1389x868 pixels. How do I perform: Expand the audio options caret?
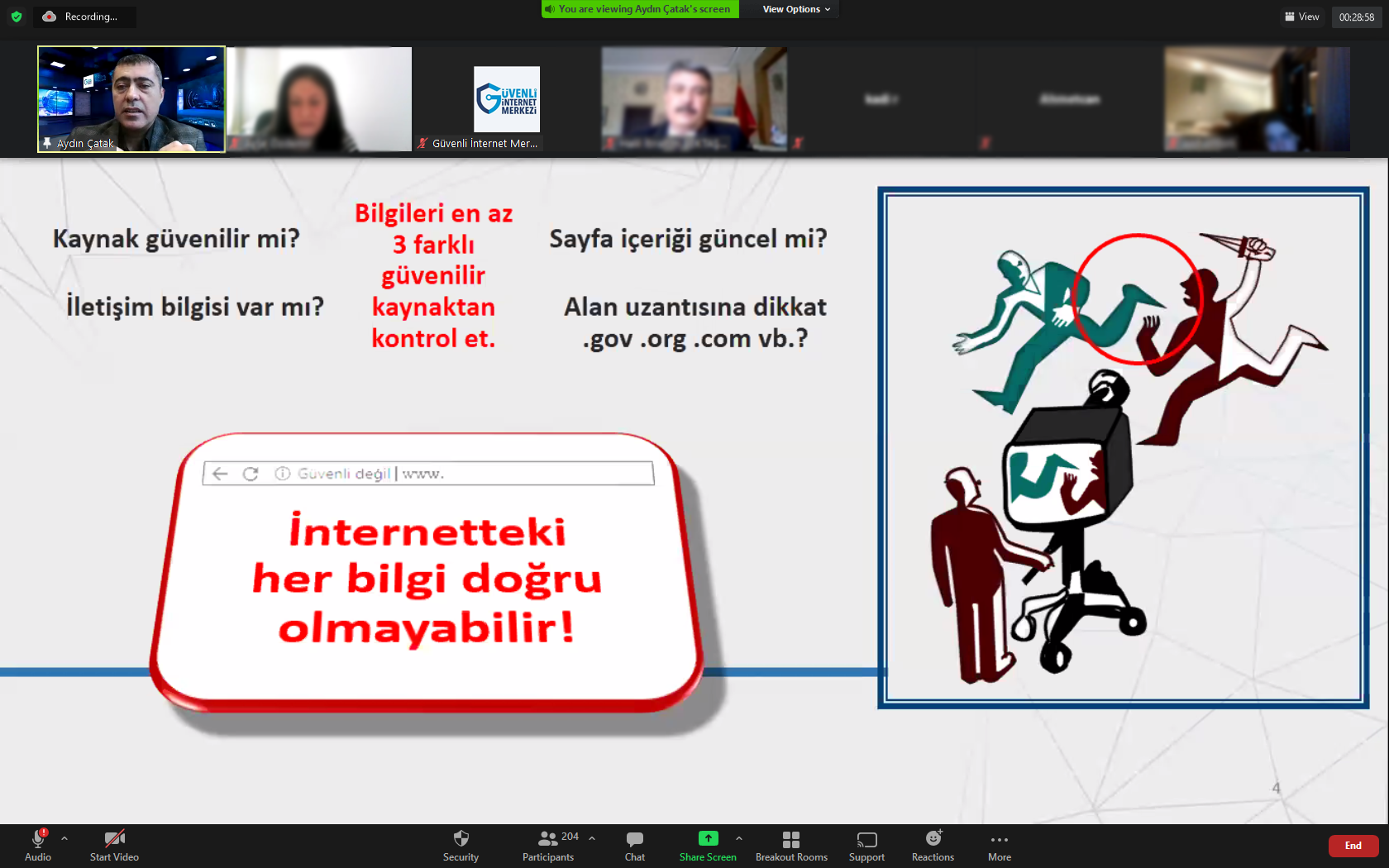click(x=64, y=838)
